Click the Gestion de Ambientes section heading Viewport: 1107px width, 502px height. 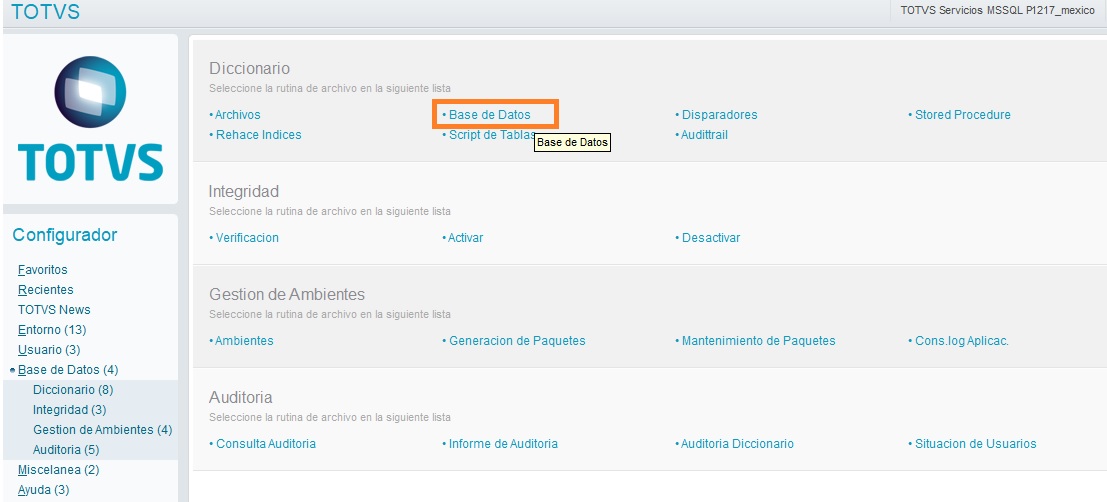pyautogui.click(x=287, y=294)
